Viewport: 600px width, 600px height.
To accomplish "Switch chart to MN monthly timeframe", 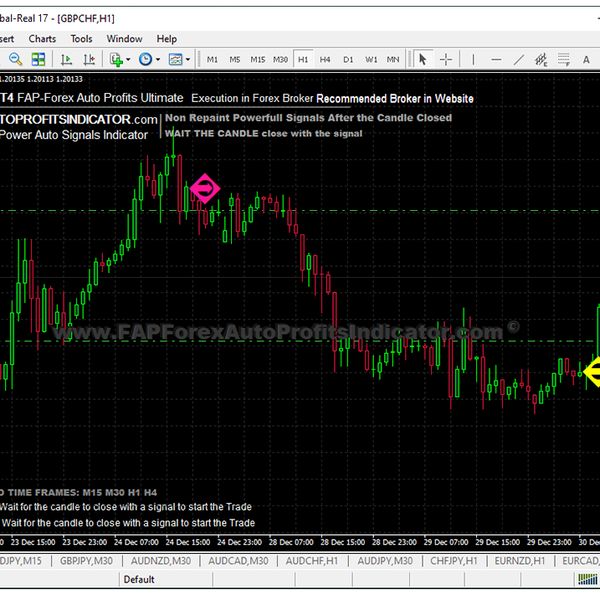I will coord(393,59).
